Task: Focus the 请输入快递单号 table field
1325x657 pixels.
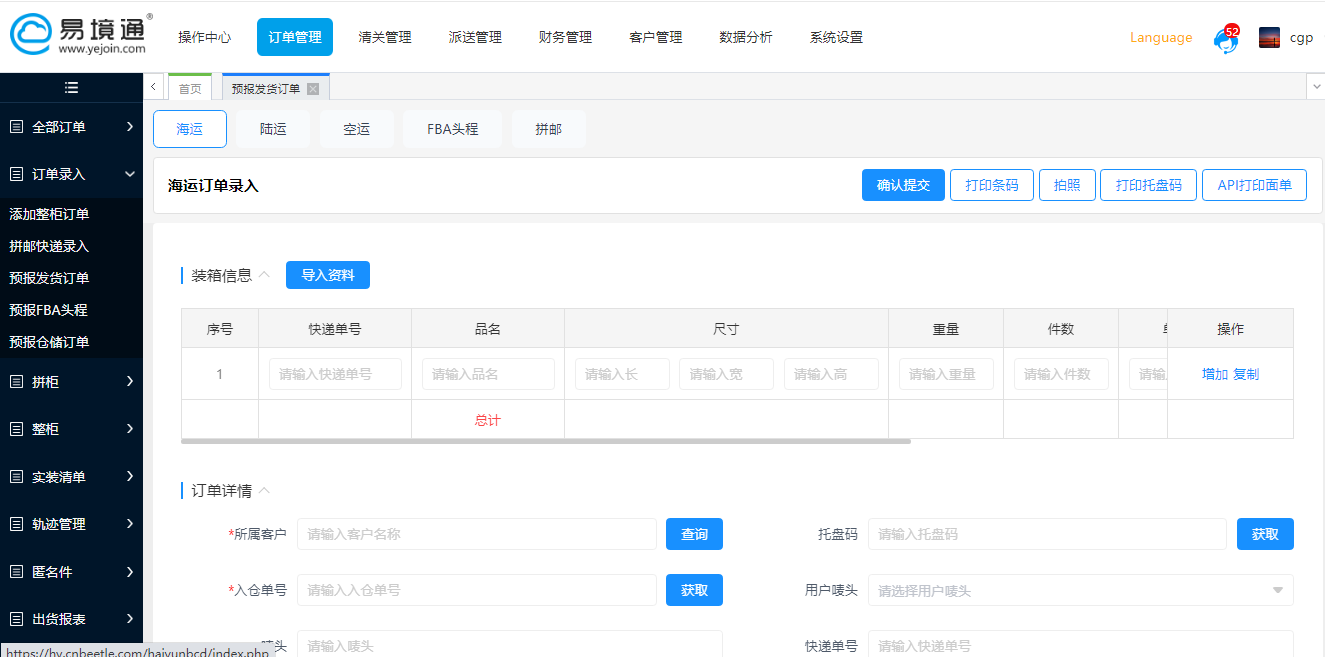Action: pyautogui.click(x=335, y=374)
